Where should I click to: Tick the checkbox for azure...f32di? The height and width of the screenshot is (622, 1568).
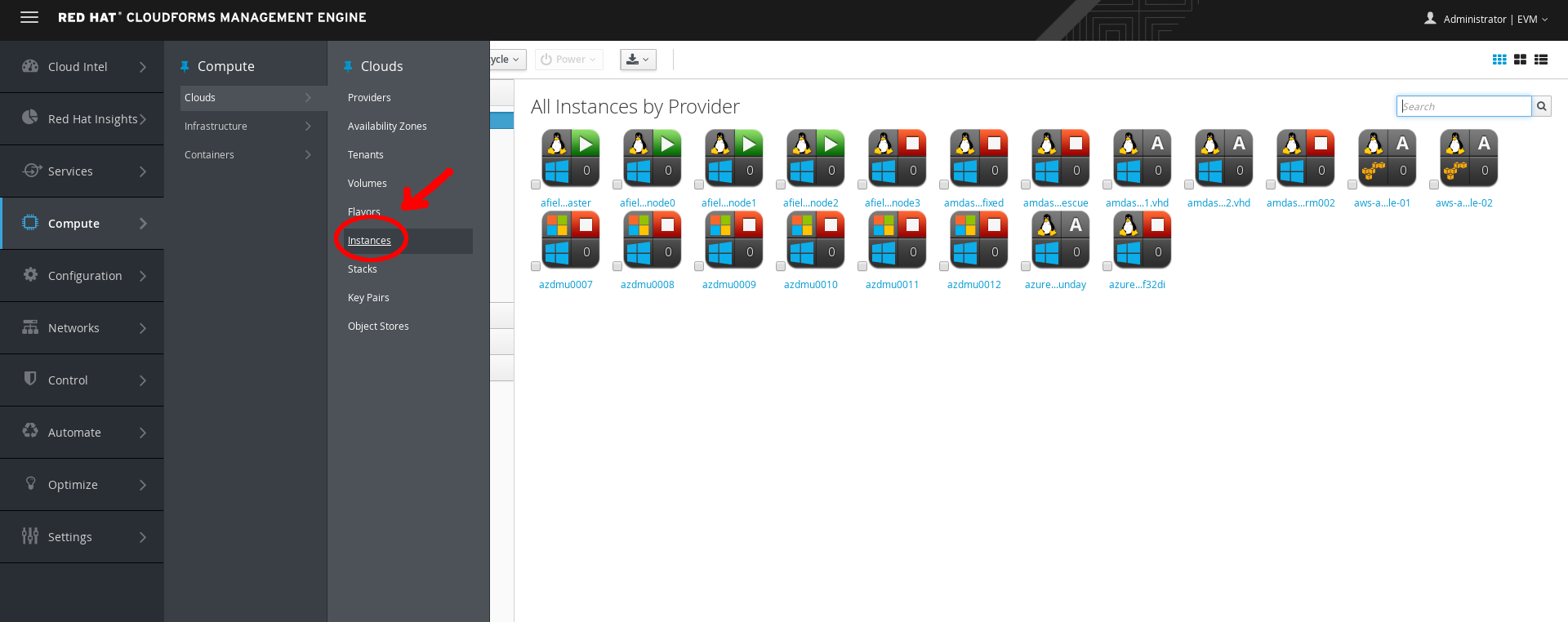pyautogui.click(x=1107, y=266)
